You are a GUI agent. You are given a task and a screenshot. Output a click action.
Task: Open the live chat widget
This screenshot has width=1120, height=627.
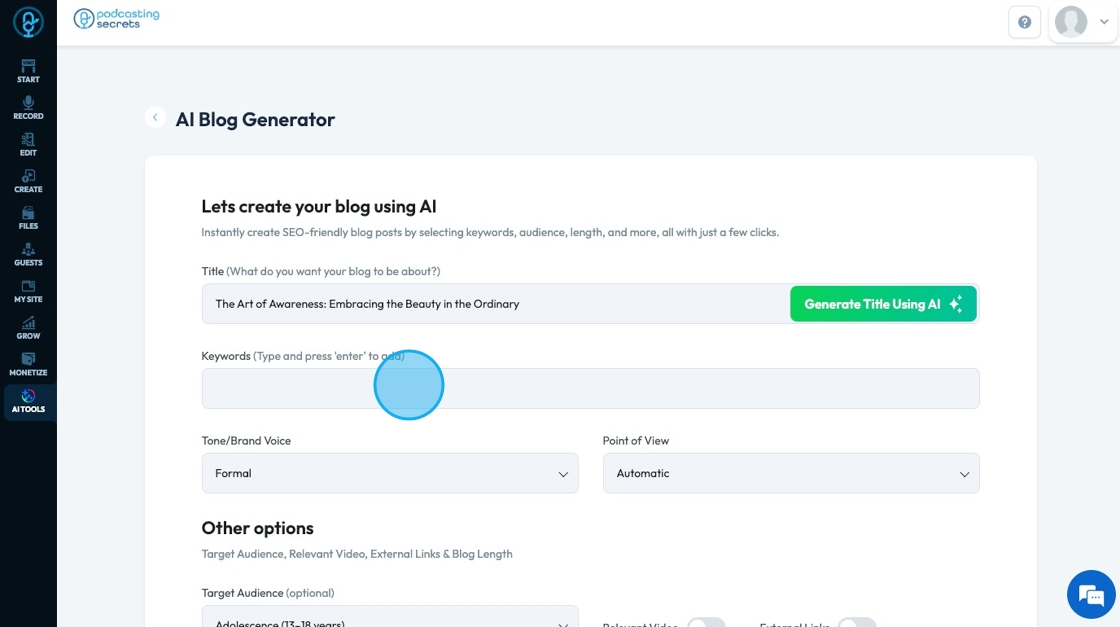pyautogui.click(x=1091, y=596)
